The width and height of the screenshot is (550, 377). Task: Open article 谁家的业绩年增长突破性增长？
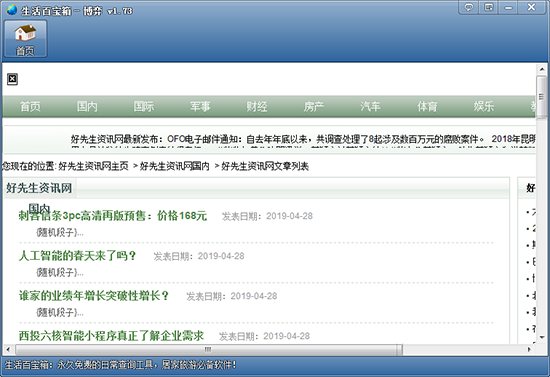[94, 296]
